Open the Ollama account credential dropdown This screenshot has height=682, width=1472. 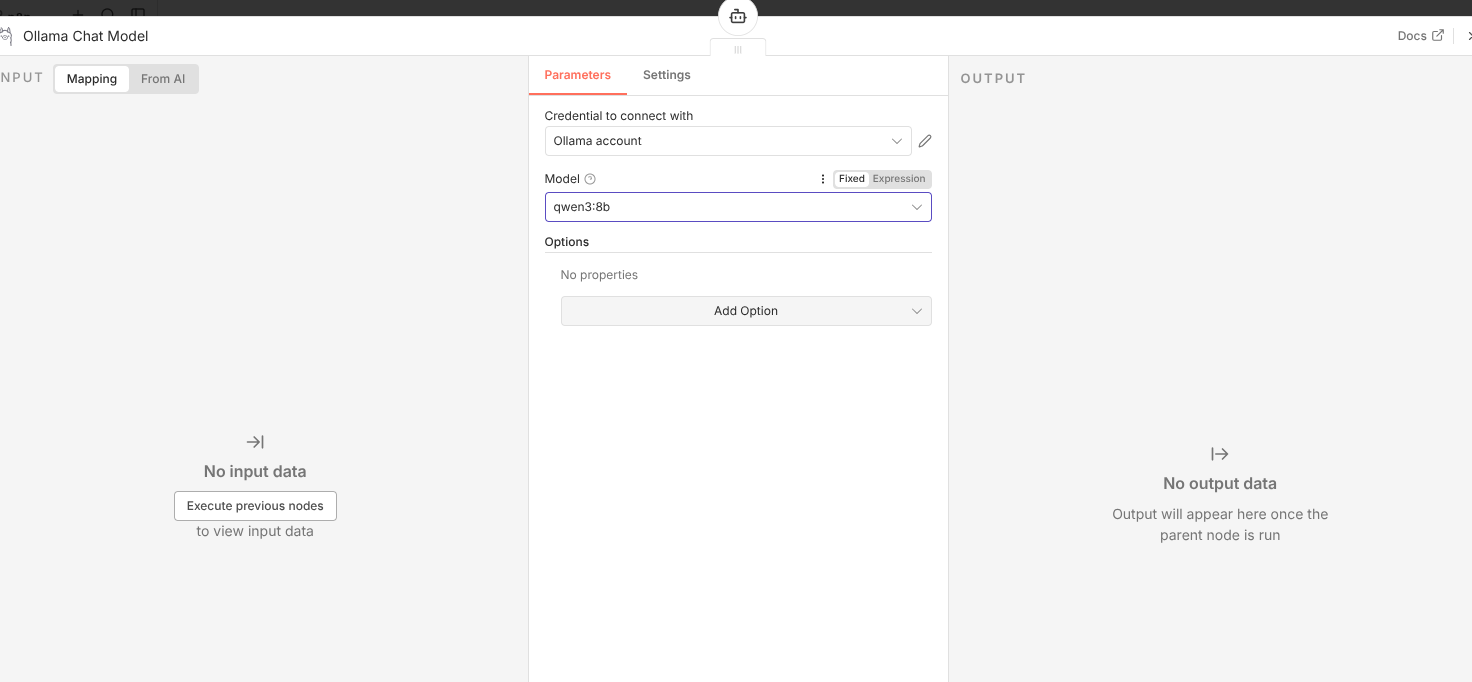727,141
